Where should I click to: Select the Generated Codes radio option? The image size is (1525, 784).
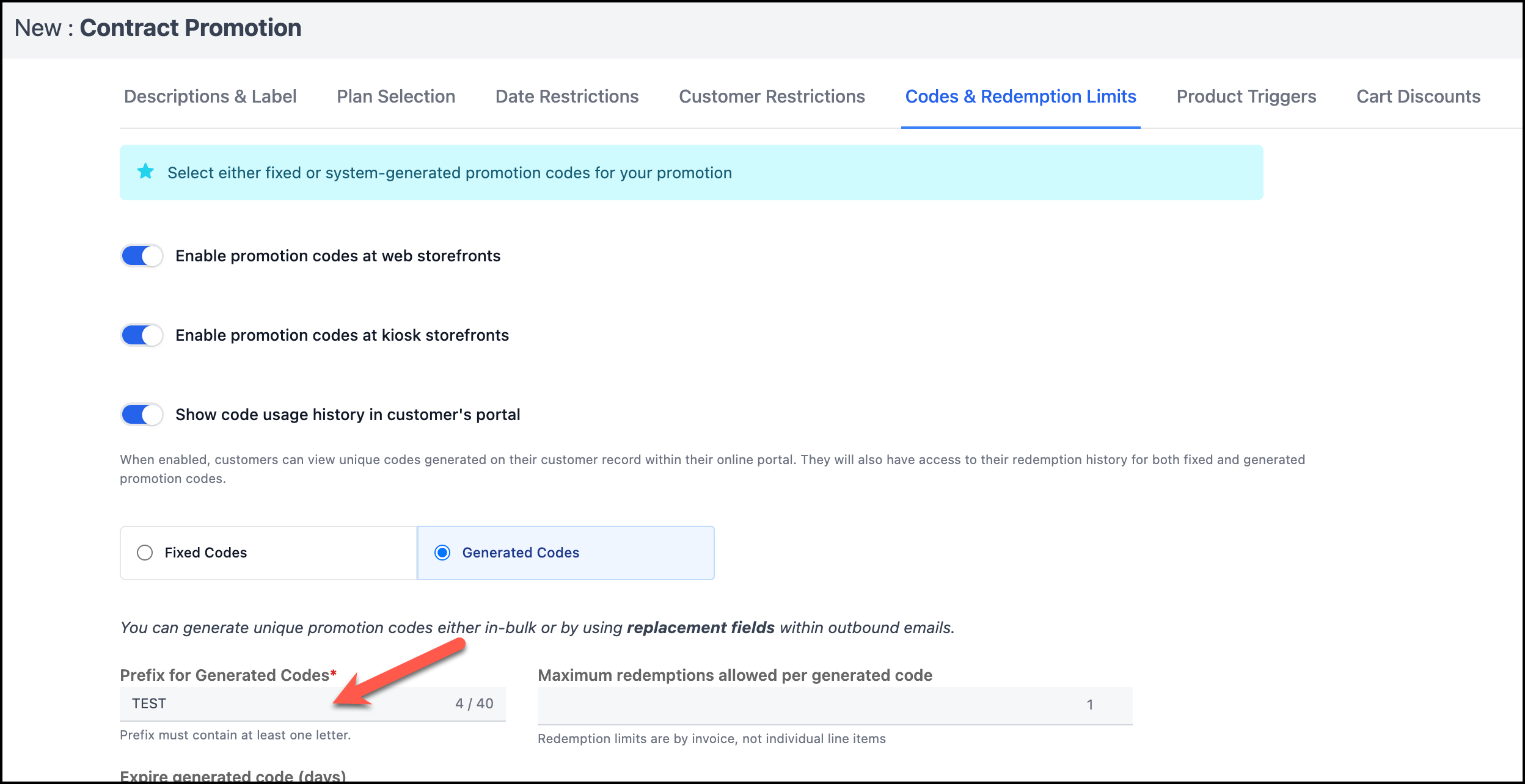click(x=442, y=553)
